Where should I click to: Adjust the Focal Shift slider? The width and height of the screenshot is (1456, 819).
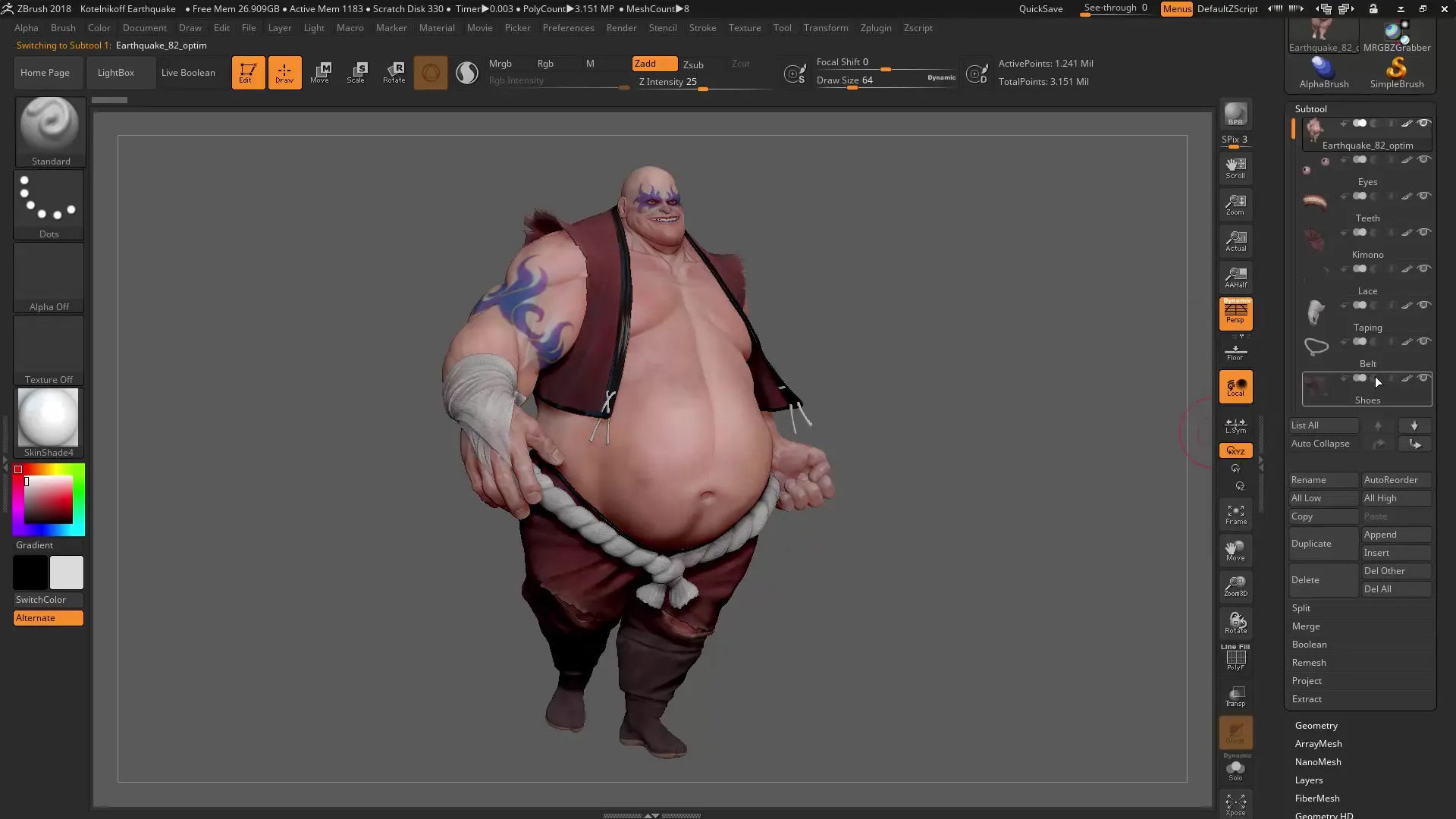[x=886, y=62]
